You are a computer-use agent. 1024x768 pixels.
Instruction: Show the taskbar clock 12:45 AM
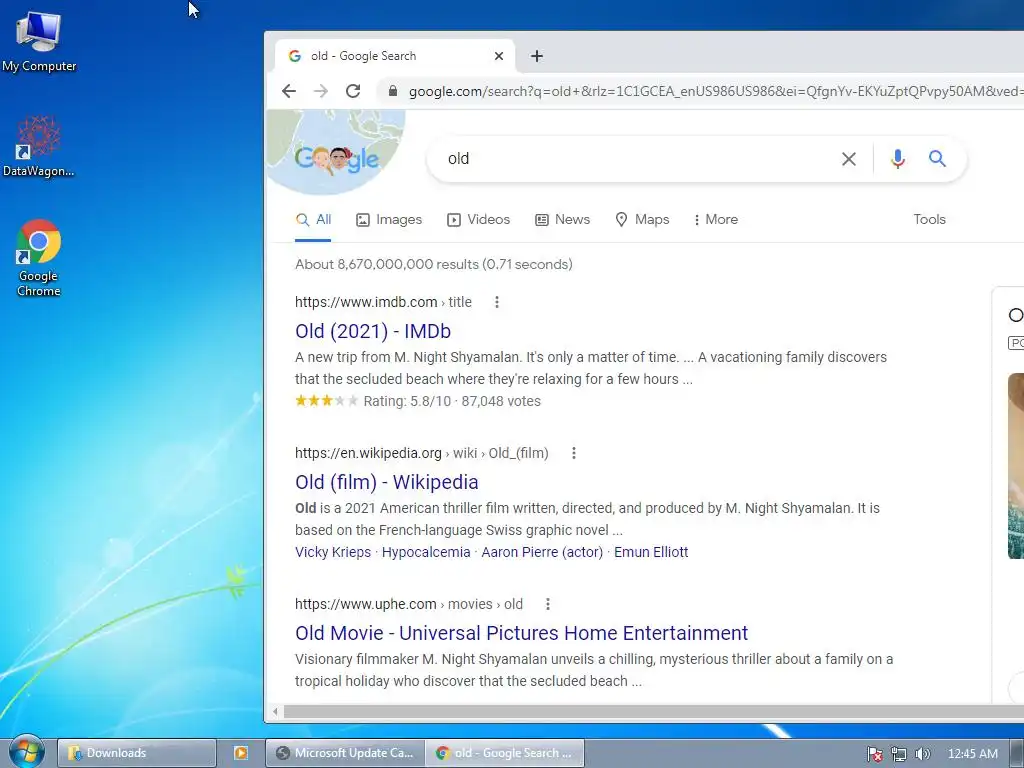(972, 754)
